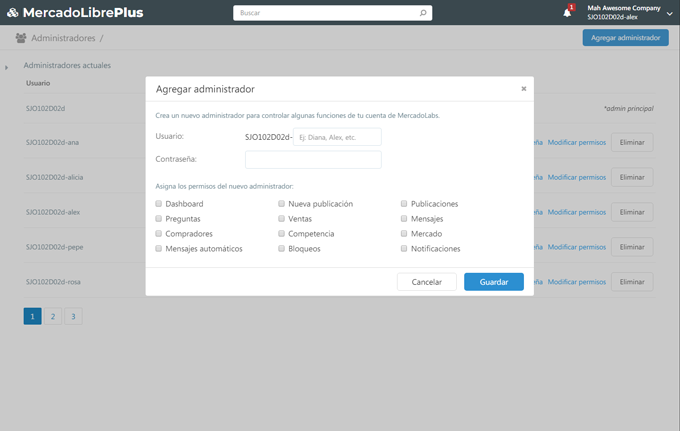Image resolution: width=680 pixels, height=431 pixels.
Task: Tick the Notificaciones checkbox
Action: [x=404, y=249]
